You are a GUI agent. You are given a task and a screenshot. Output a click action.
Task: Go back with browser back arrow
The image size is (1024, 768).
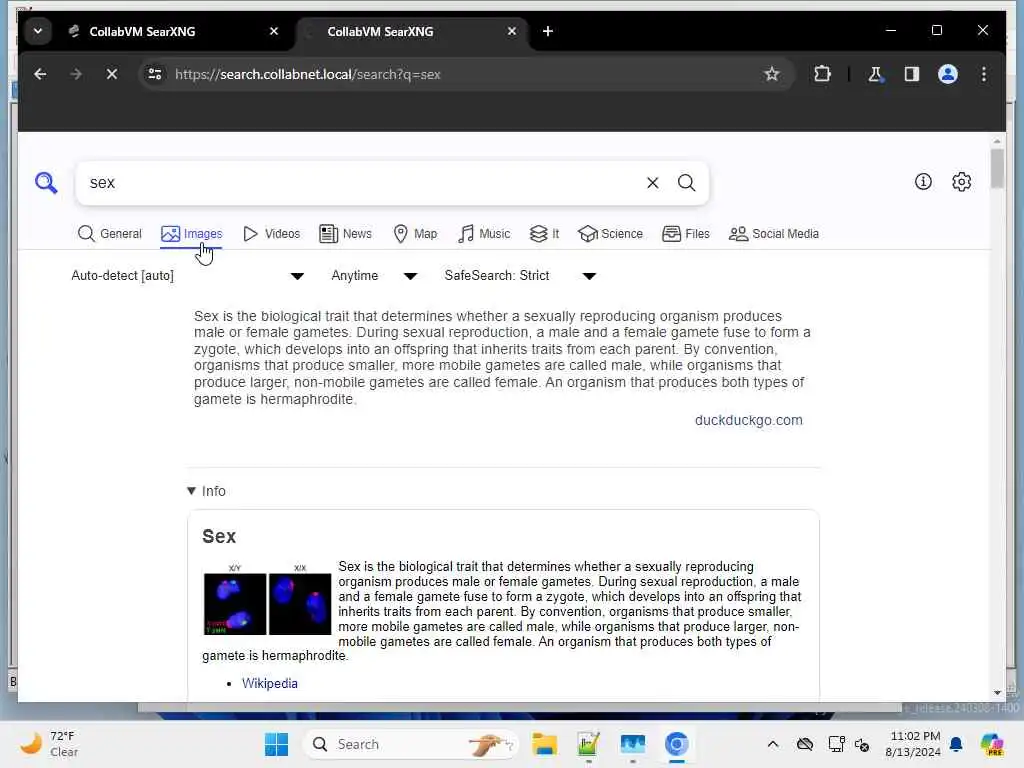tap(40, 74)
